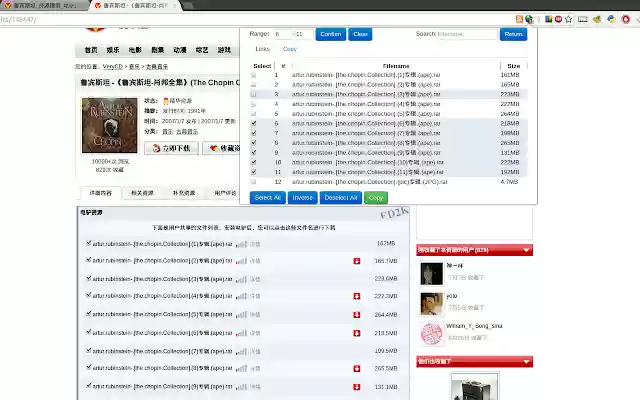The image size is (640, 400).
Task: Click the Size column header in popup
Action: [x=513, y=66]
